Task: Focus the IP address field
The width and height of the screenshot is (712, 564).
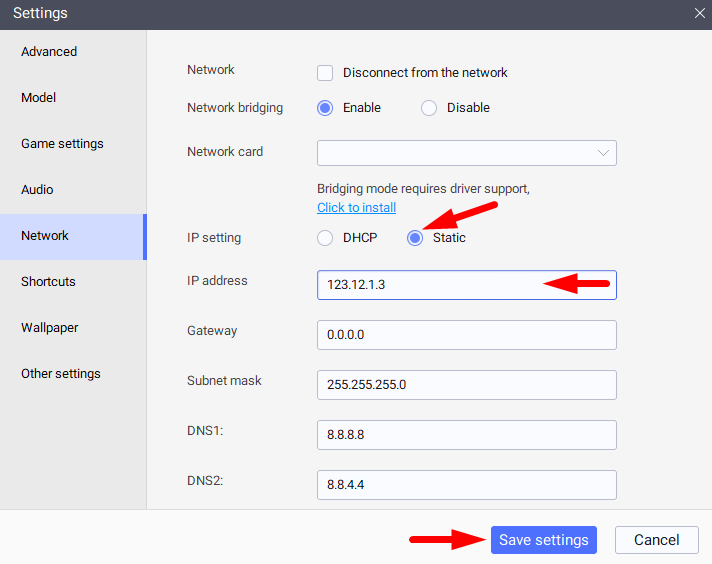Action: coord(466,285)
